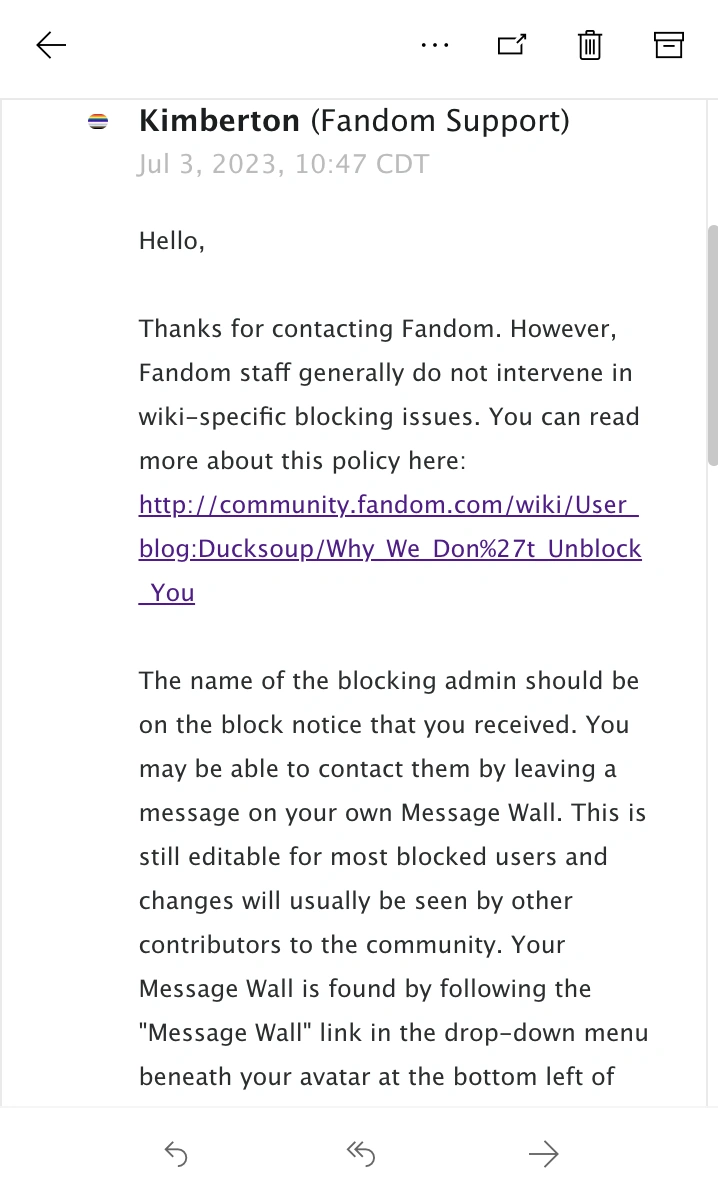Select the sender name Kimberton
Image resolution: width=718 pixels, height=1192 pixels.
pos(219,120)
